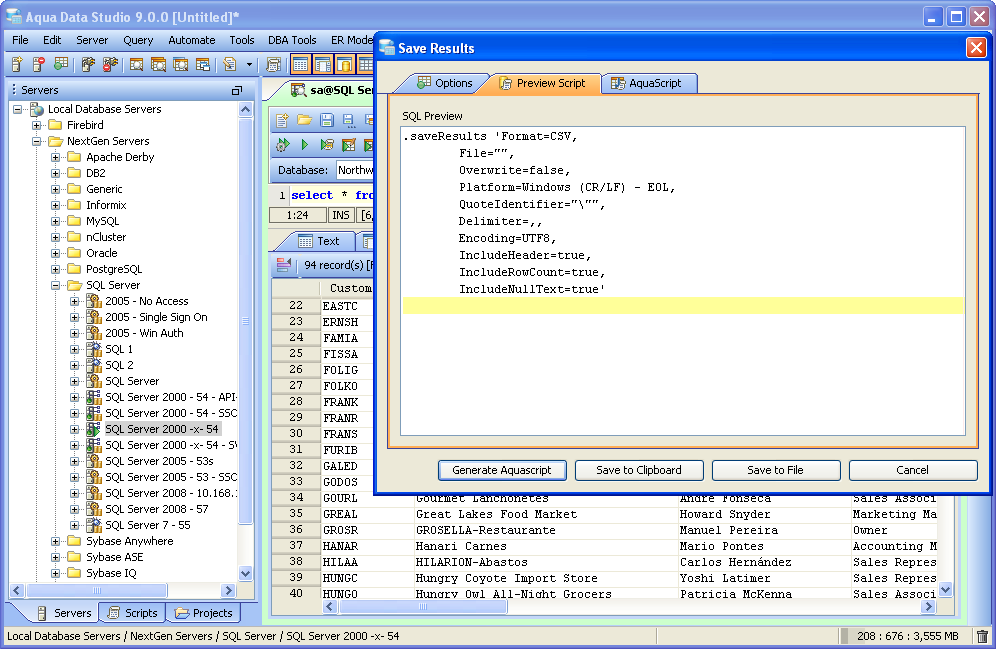This screenshot has width=996, height=649.
Task: Click the new script icon in query toolbar
Action: click(283, 120)
